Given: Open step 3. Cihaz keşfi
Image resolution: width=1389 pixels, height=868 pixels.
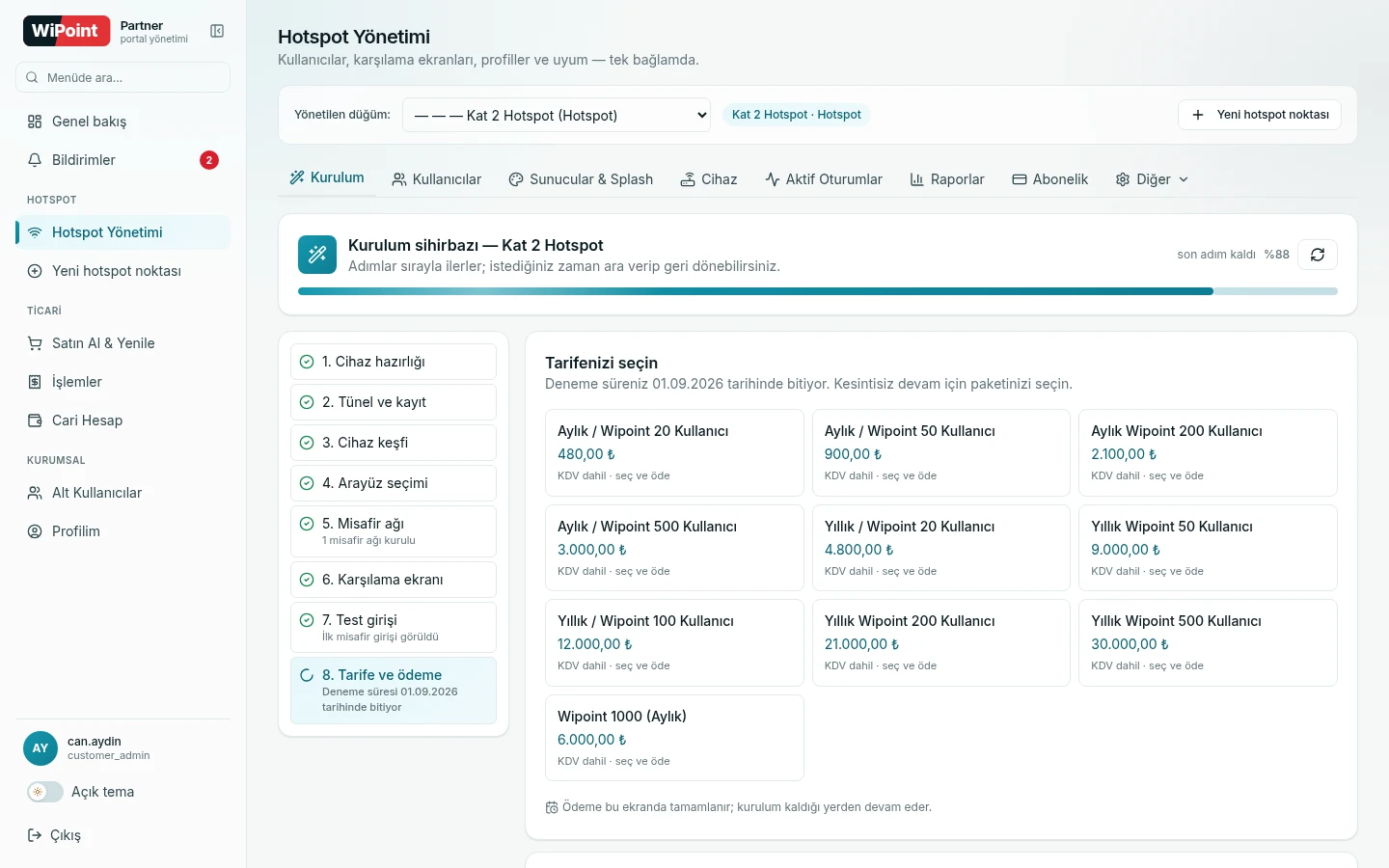Looking at the screenshot, I should (394, 443).
